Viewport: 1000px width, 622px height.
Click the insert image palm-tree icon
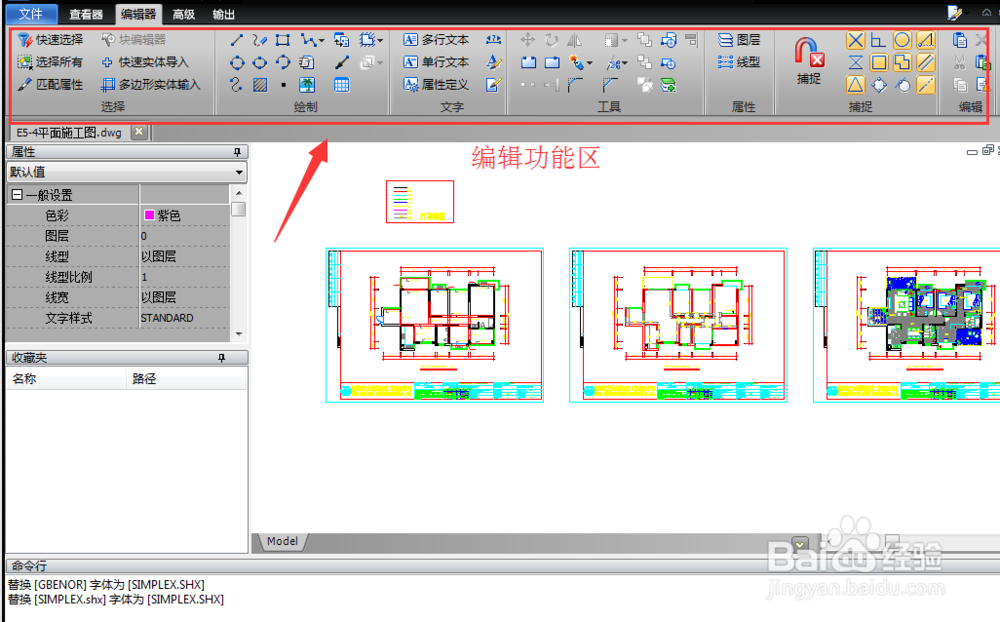pos(307,85)
